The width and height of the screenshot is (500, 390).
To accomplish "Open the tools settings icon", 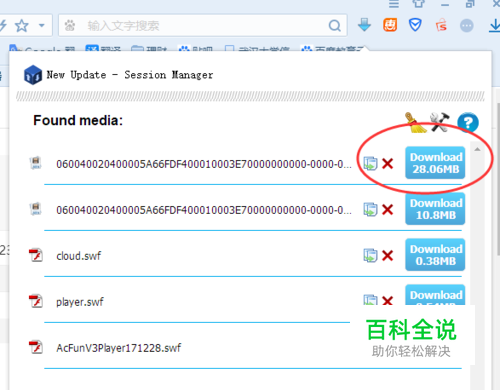I will click(439, 122).
